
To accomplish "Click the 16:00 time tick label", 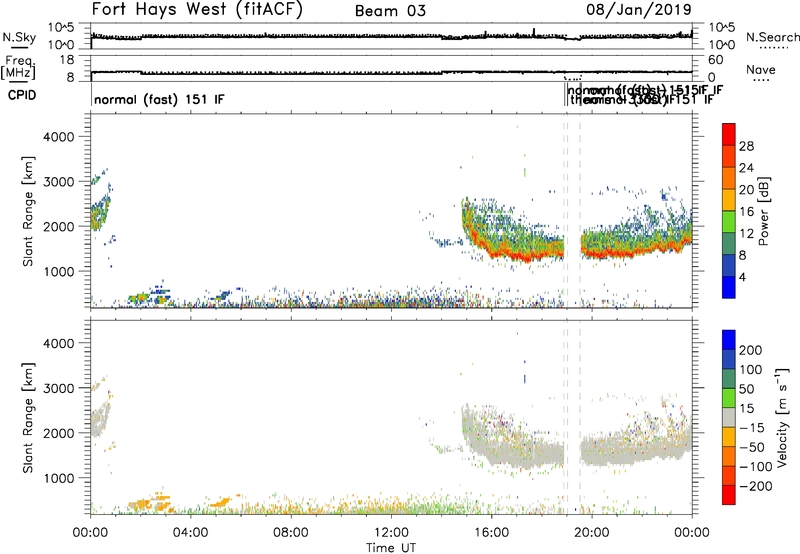I will point(491,533).
